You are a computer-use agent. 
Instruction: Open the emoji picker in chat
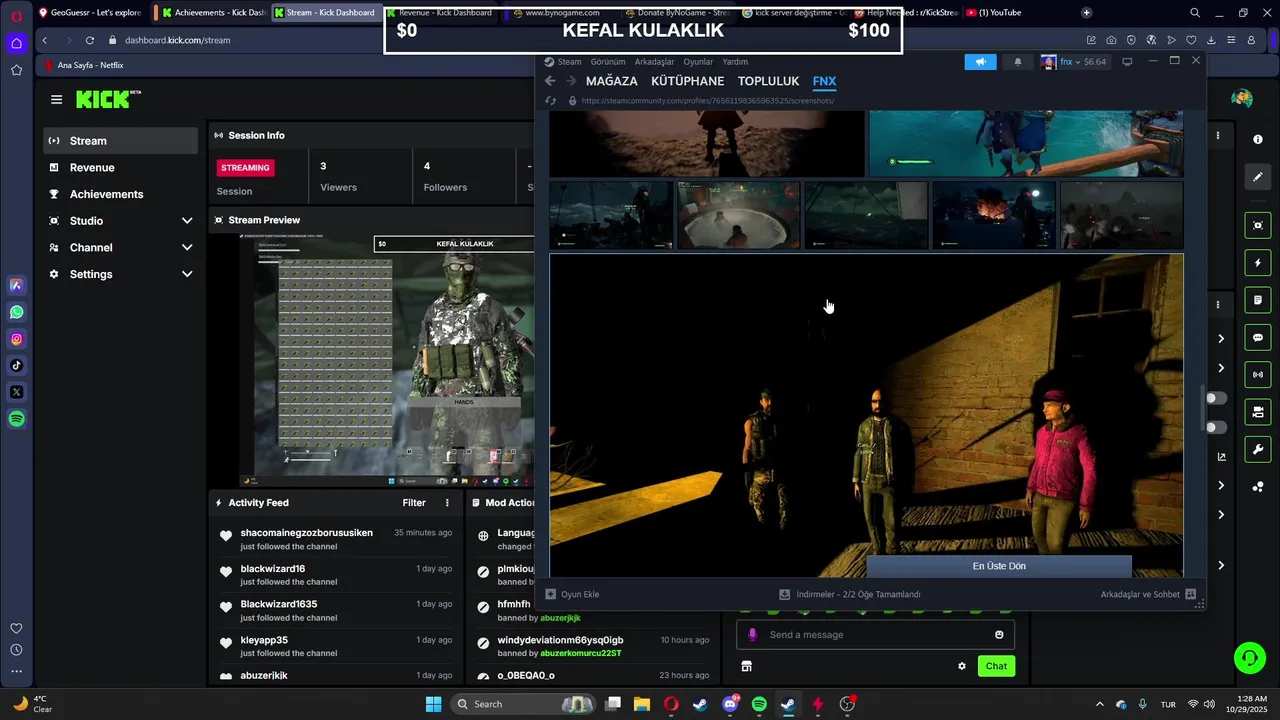coord(999,635)
